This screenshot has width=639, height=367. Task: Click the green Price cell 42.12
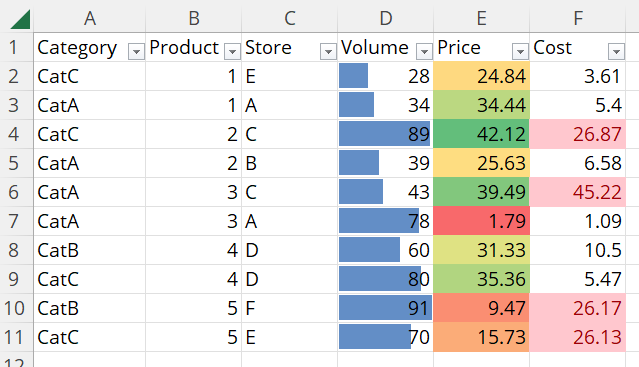(481, 134)
